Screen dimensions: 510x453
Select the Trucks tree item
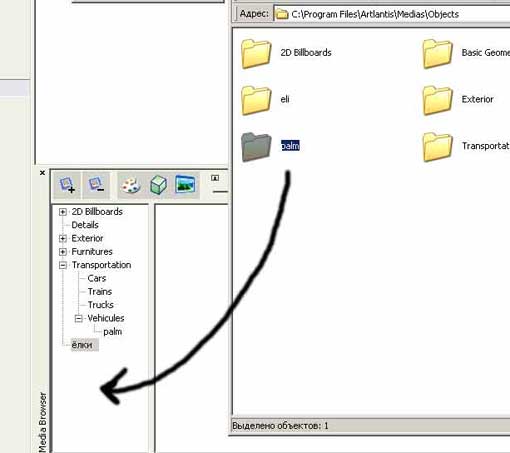pos(100,305)
